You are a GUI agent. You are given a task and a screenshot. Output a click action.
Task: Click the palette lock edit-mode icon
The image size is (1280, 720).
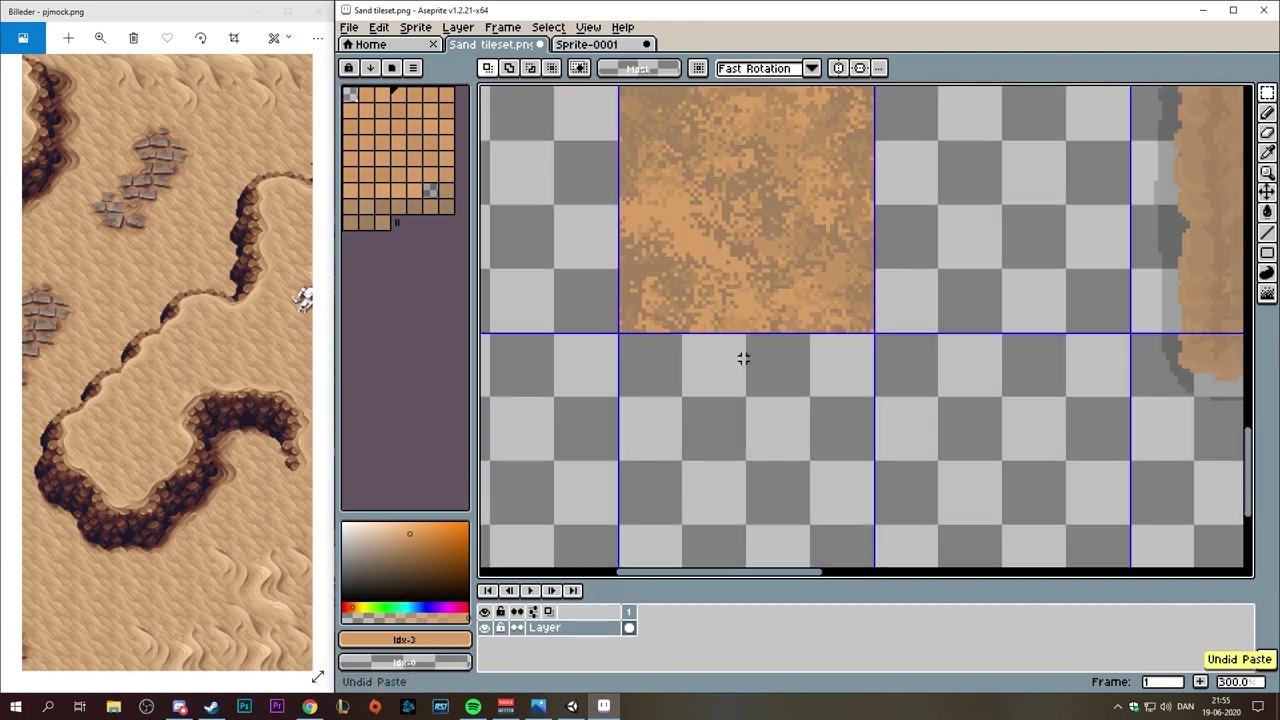click(x=348, y=68)
